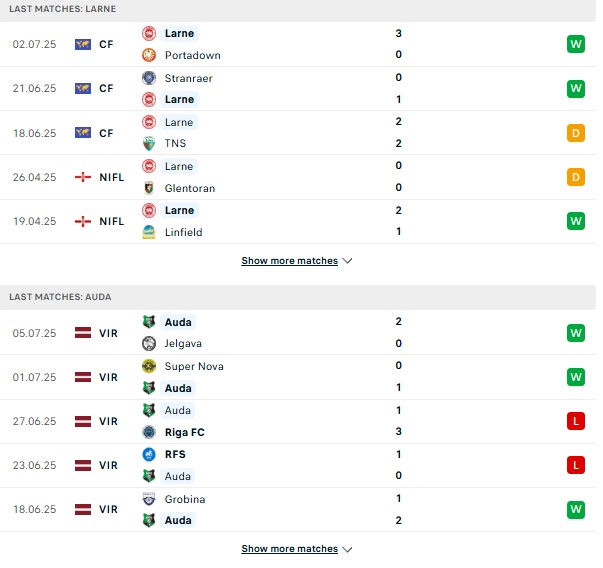This screenshot has width=603, height=568.
Task: Open the draw badge for Larne vs TNS
Action: (576, 133)
